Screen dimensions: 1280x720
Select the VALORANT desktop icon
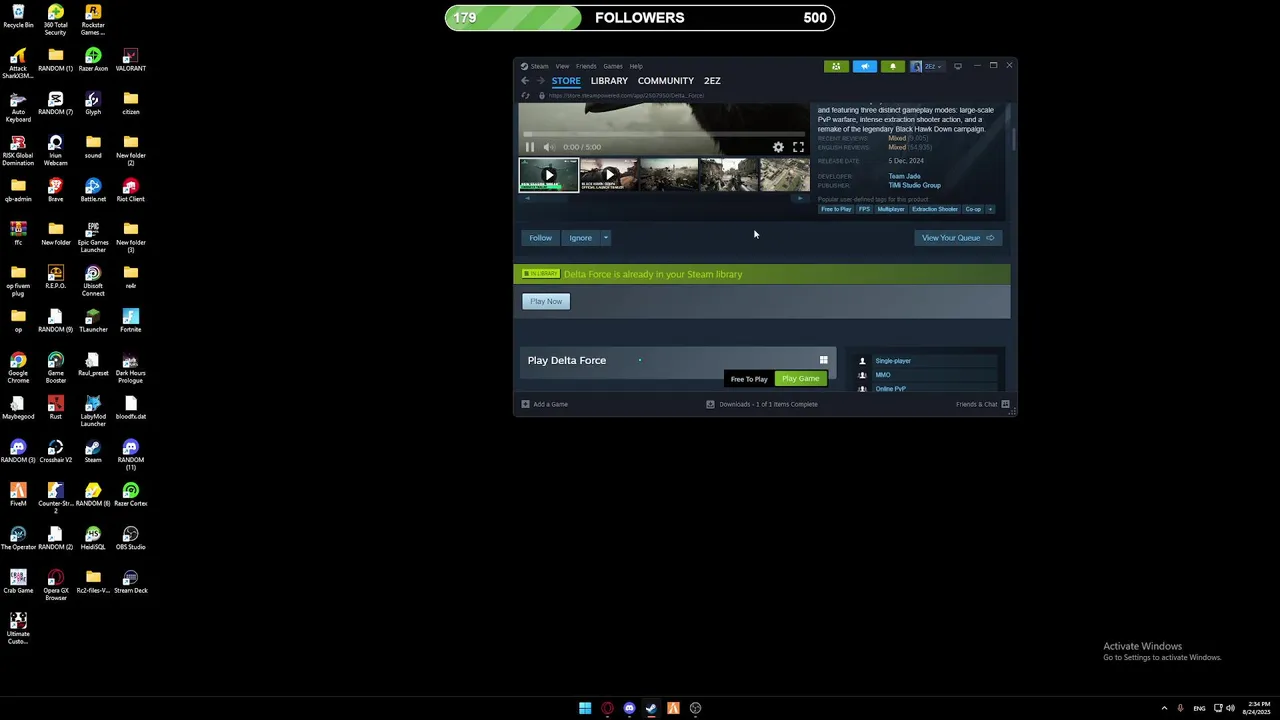pyautogui.click(x=130, y=59)
